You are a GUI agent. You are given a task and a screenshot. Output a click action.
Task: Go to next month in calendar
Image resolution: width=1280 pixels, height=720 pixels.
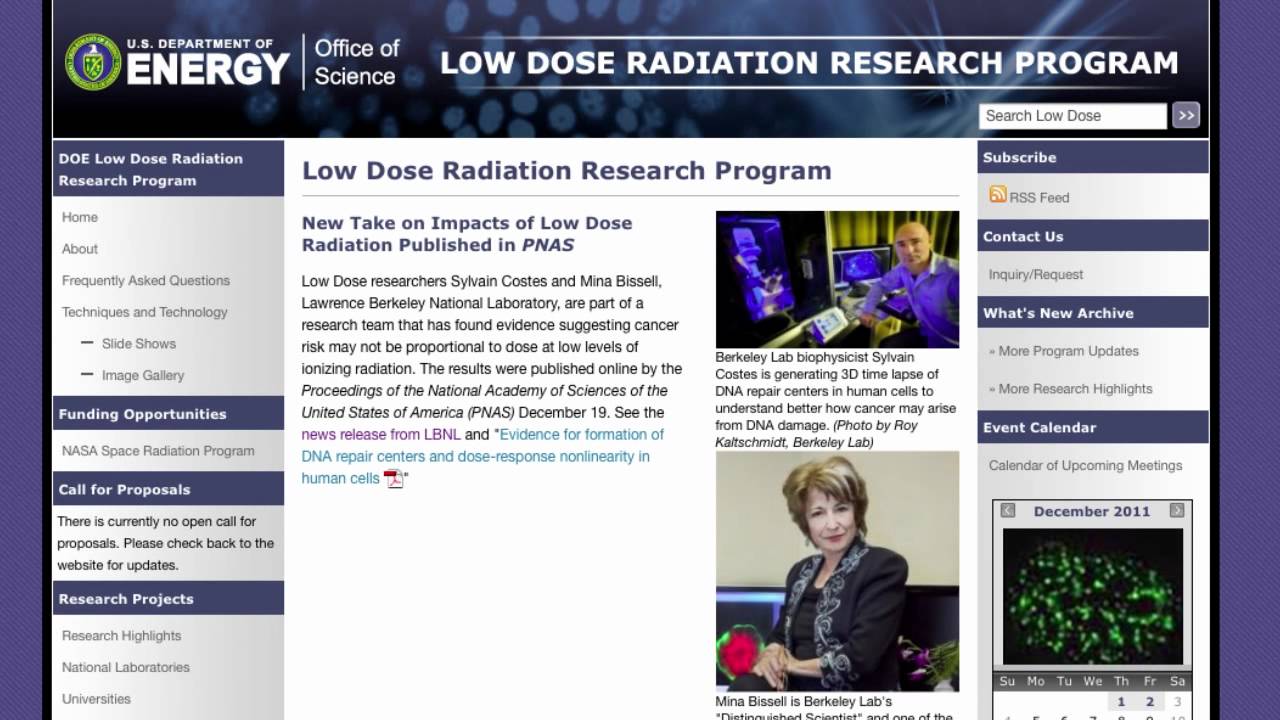(1177, 511)
